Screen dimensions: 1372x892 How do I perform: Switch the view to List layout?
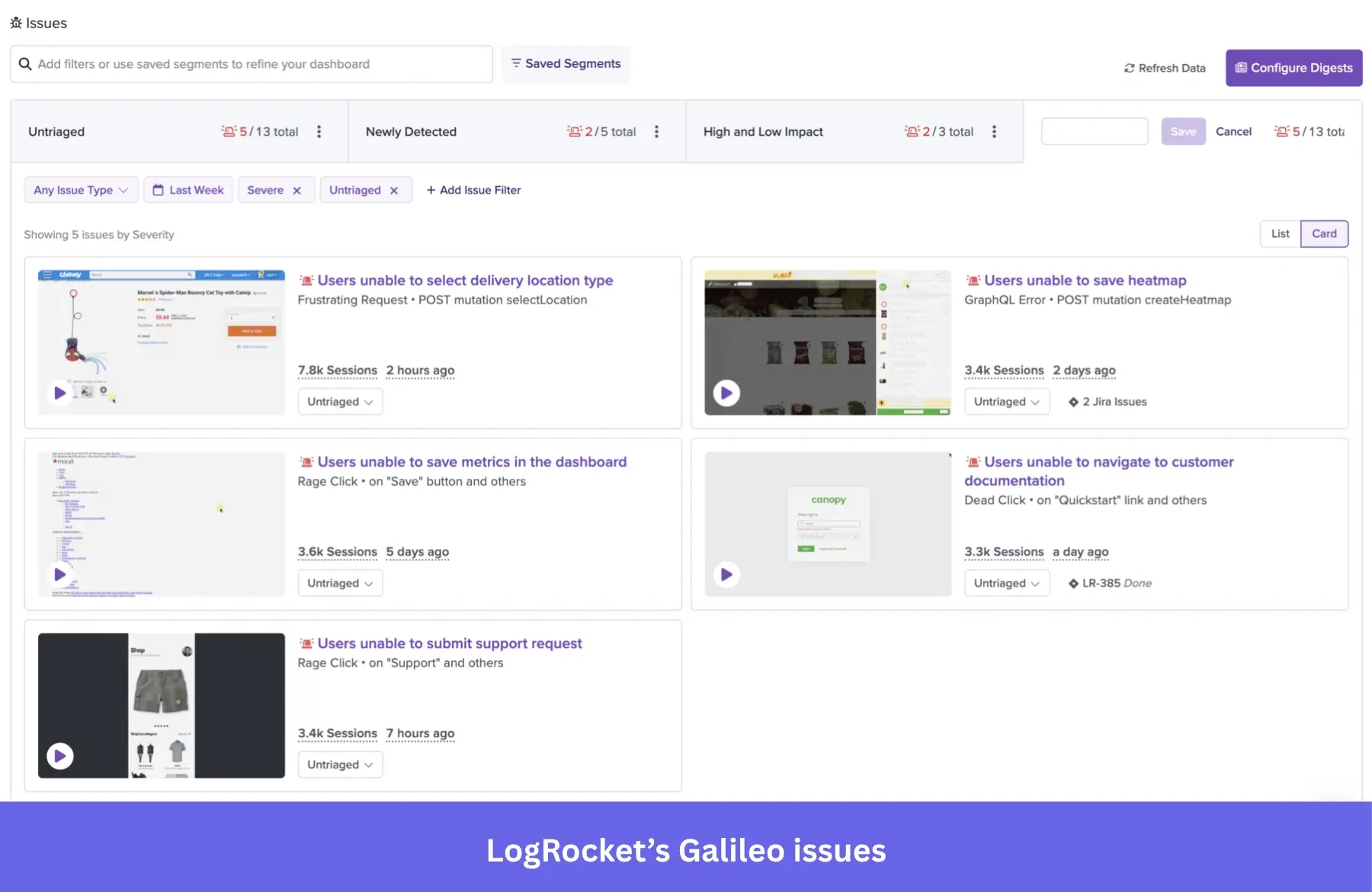pos(1280,234)
